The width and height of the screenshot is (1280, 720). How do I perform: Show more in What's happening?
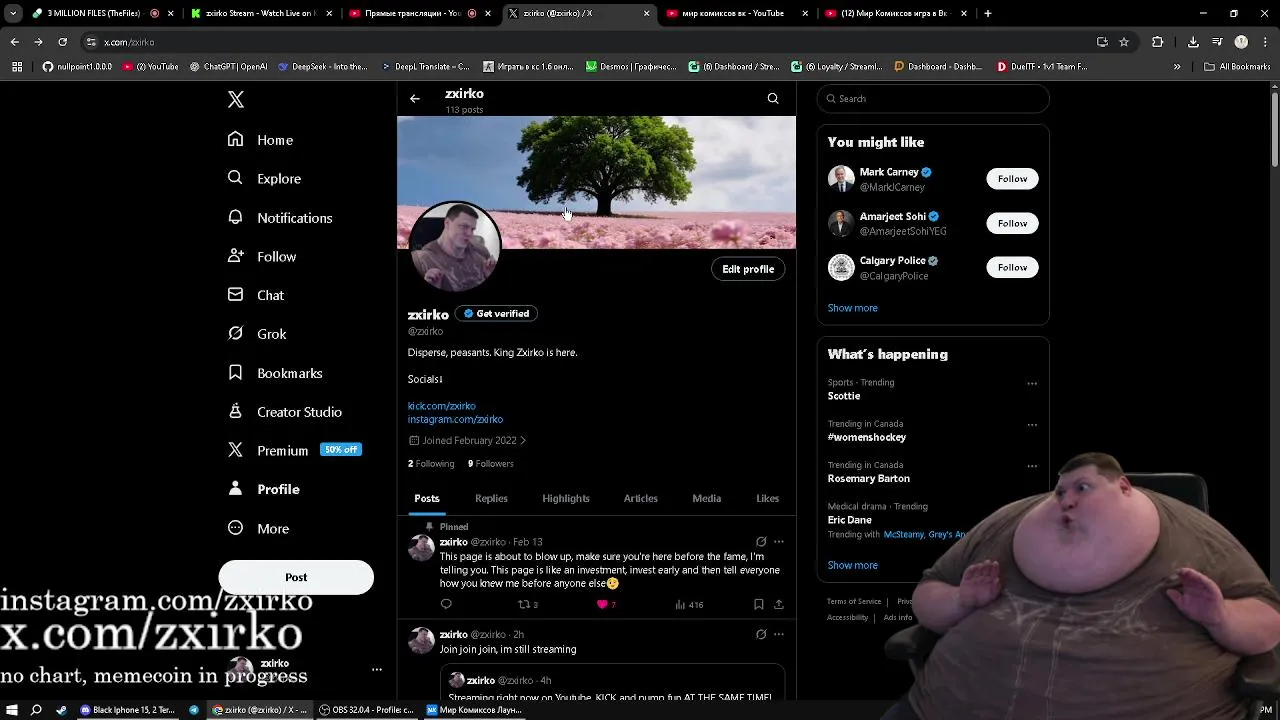(852, 565)
